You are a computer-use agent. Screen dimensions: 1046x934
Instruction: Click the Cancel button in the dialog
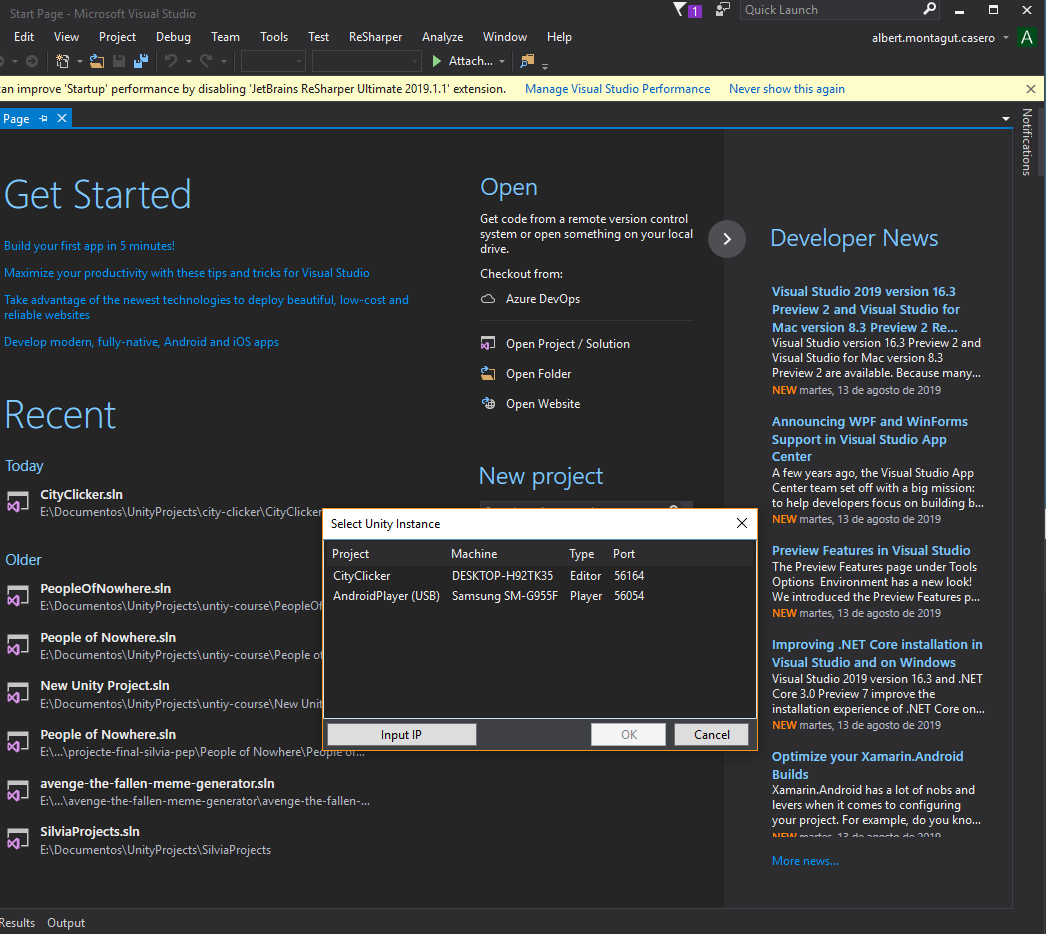click(711, 735)
